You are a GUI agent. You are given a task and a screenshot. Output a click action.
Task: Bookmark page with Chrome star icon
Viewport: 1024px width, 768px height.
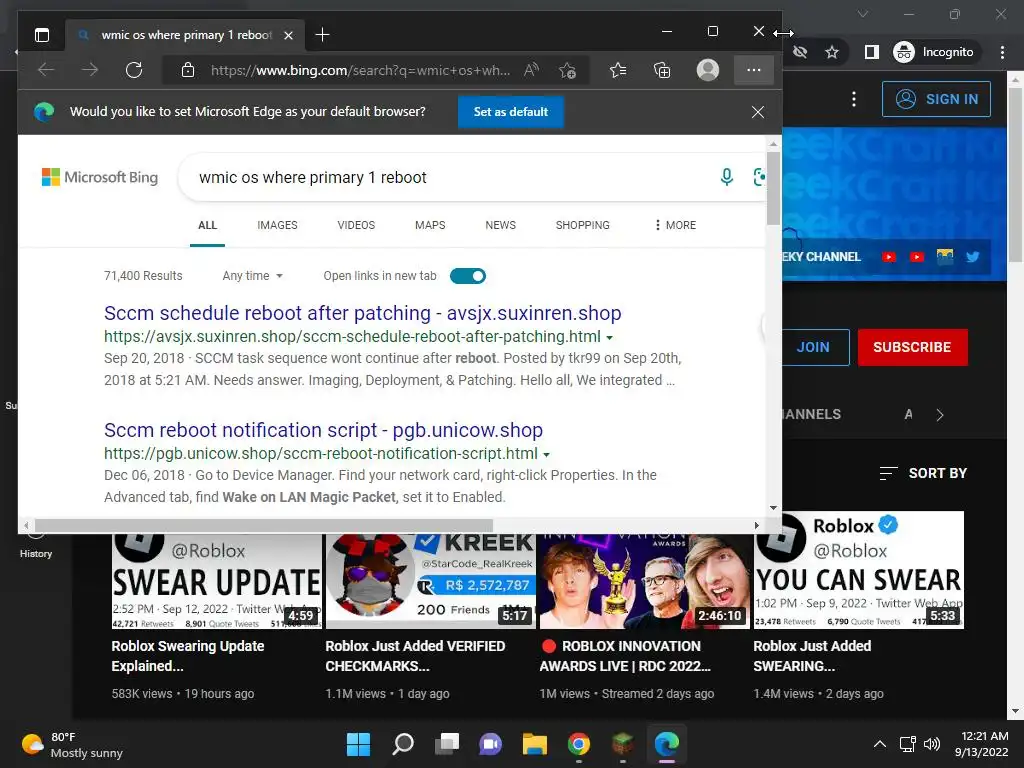coord(831,52)
